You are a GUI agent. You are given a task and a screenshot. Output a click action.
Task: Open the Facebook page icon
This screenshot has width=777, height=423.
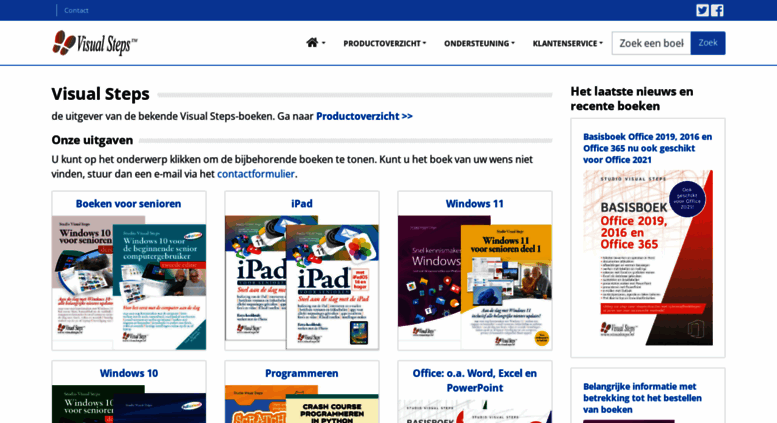click(717, 10)
